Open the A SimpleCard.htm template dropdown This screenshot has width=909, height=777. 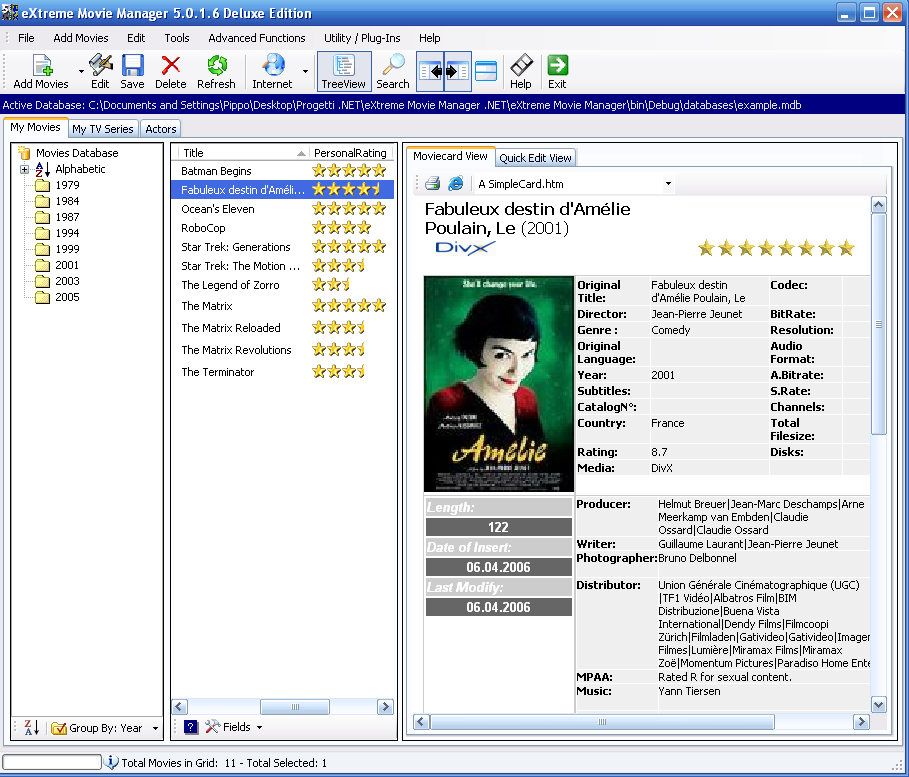point(668,184)
